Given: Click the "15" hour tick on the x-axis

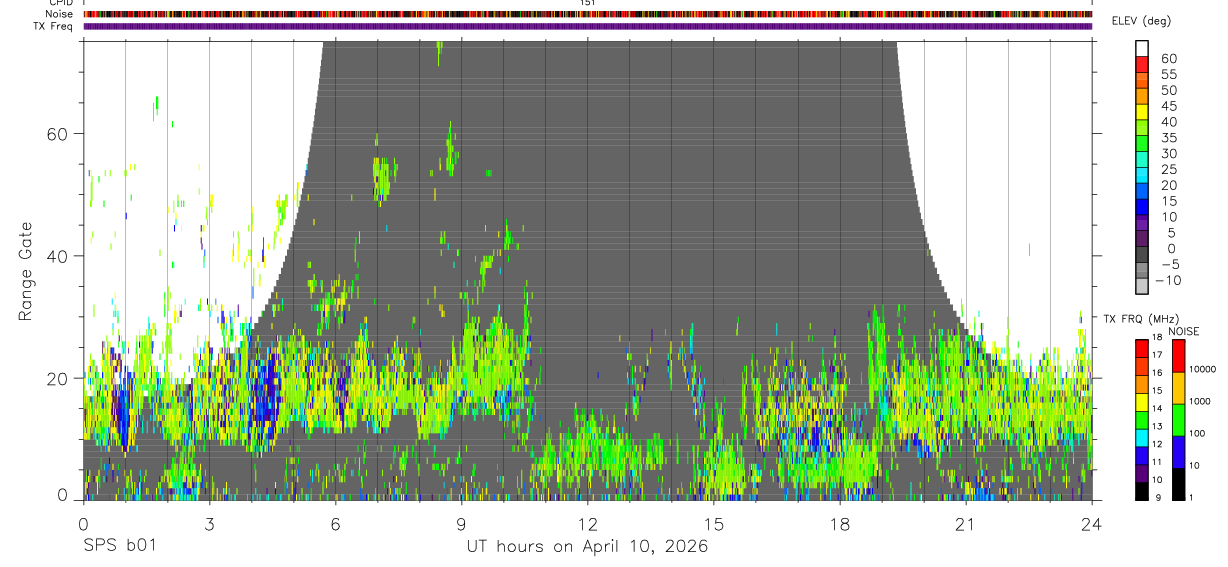Looking at the screenshot, I should [713, 524].
